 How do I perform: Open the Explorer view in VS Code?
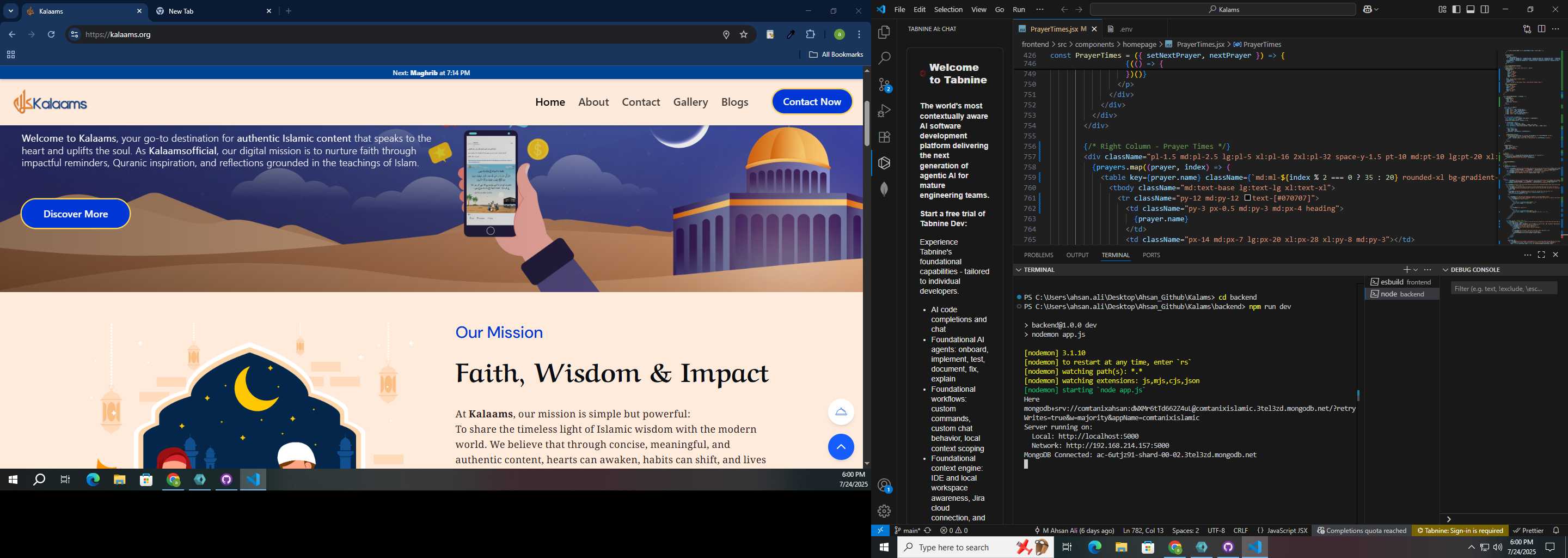pos(884,32)
